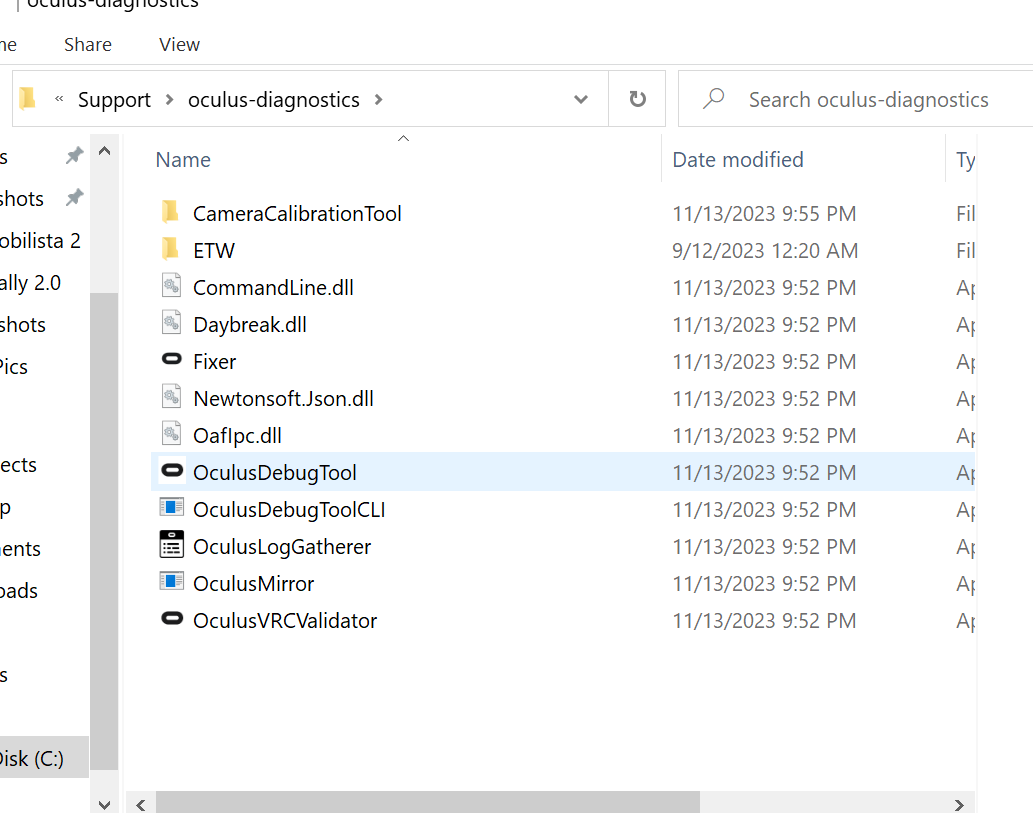Viewport: 1033px width, 813px height.
Task: Click the OculusVRCValidator Oculus icon
Action: coord(172,619)
